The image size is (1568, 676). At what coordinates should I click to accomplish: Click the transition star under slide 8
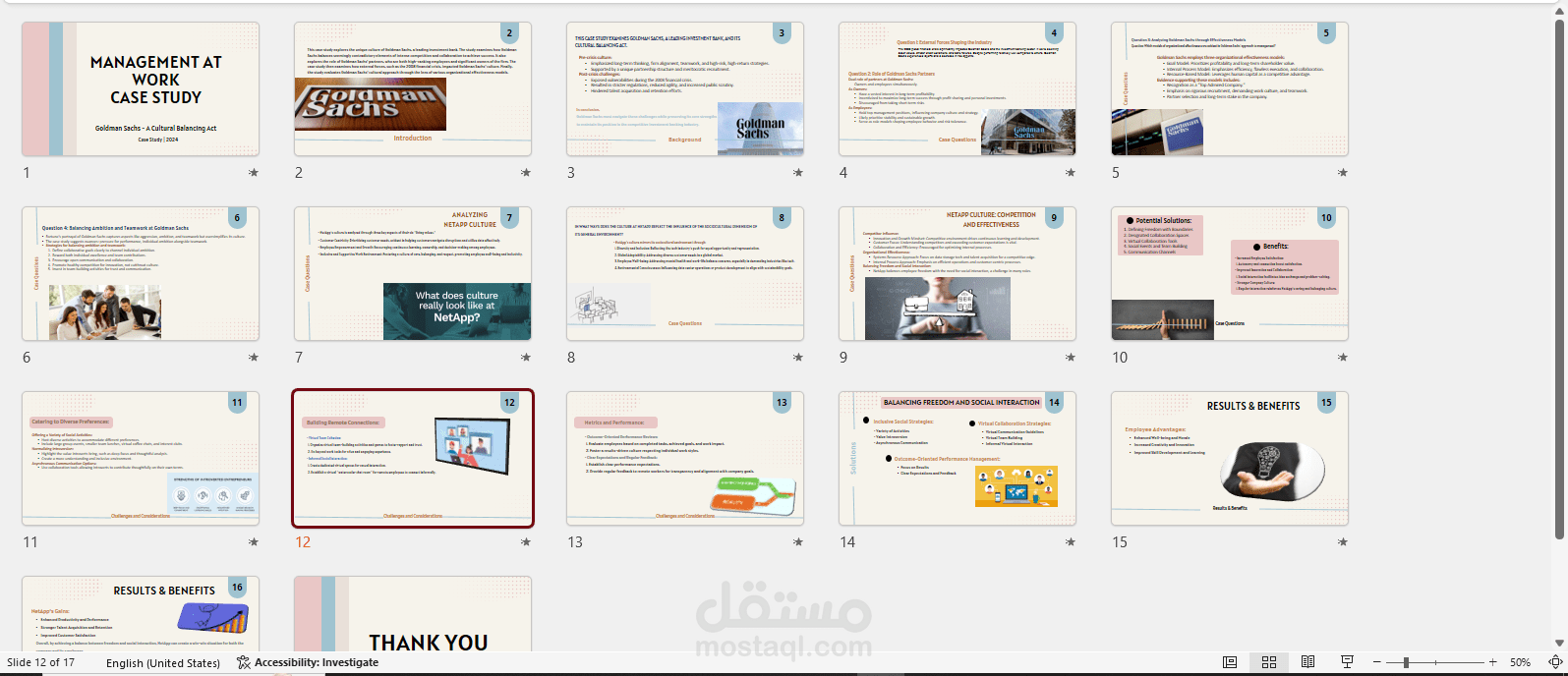tap(798, 357)
